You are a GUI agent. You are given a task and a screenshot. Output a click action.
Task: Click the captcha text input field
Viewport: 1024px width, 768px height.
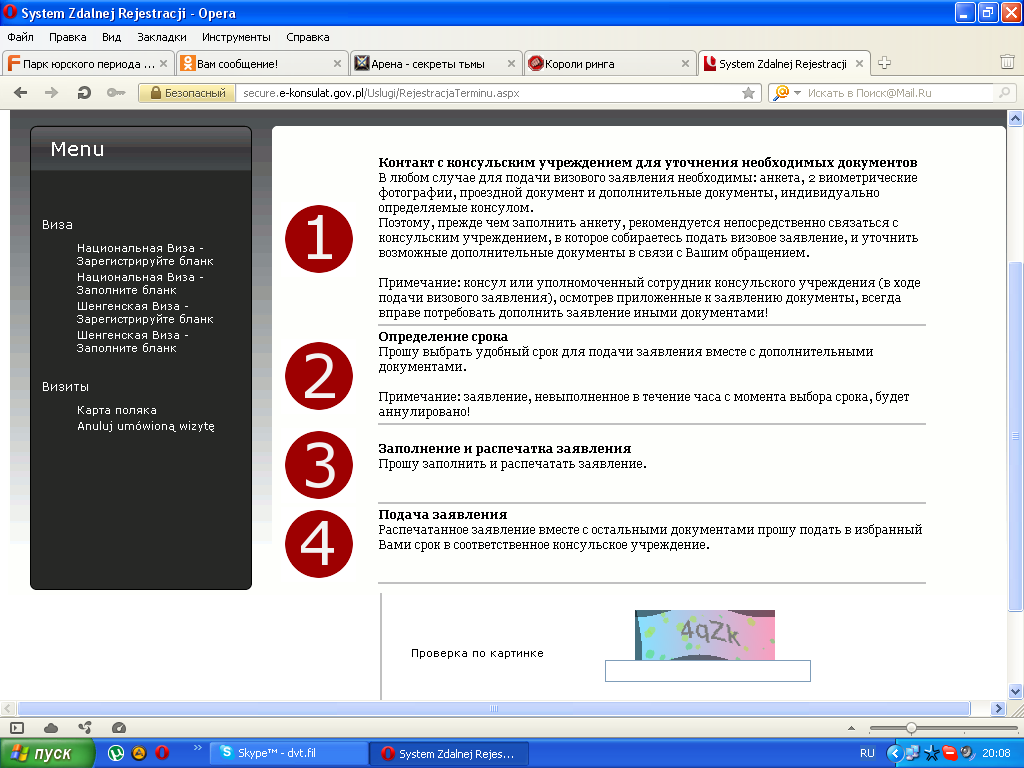coord(707,671)
